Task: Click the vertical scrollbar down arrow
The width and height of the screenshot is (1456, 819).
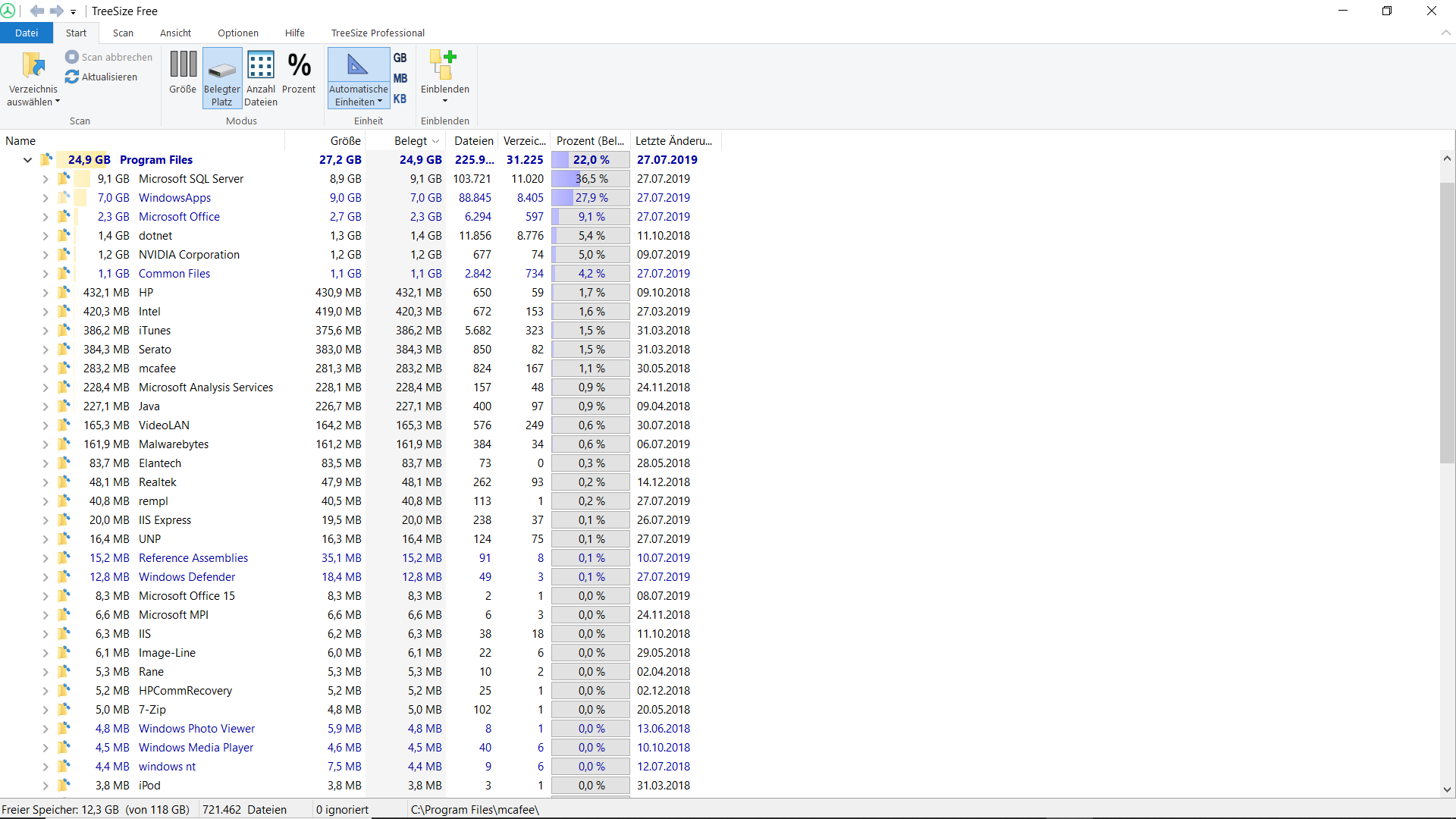Action: pos(1447,789)
